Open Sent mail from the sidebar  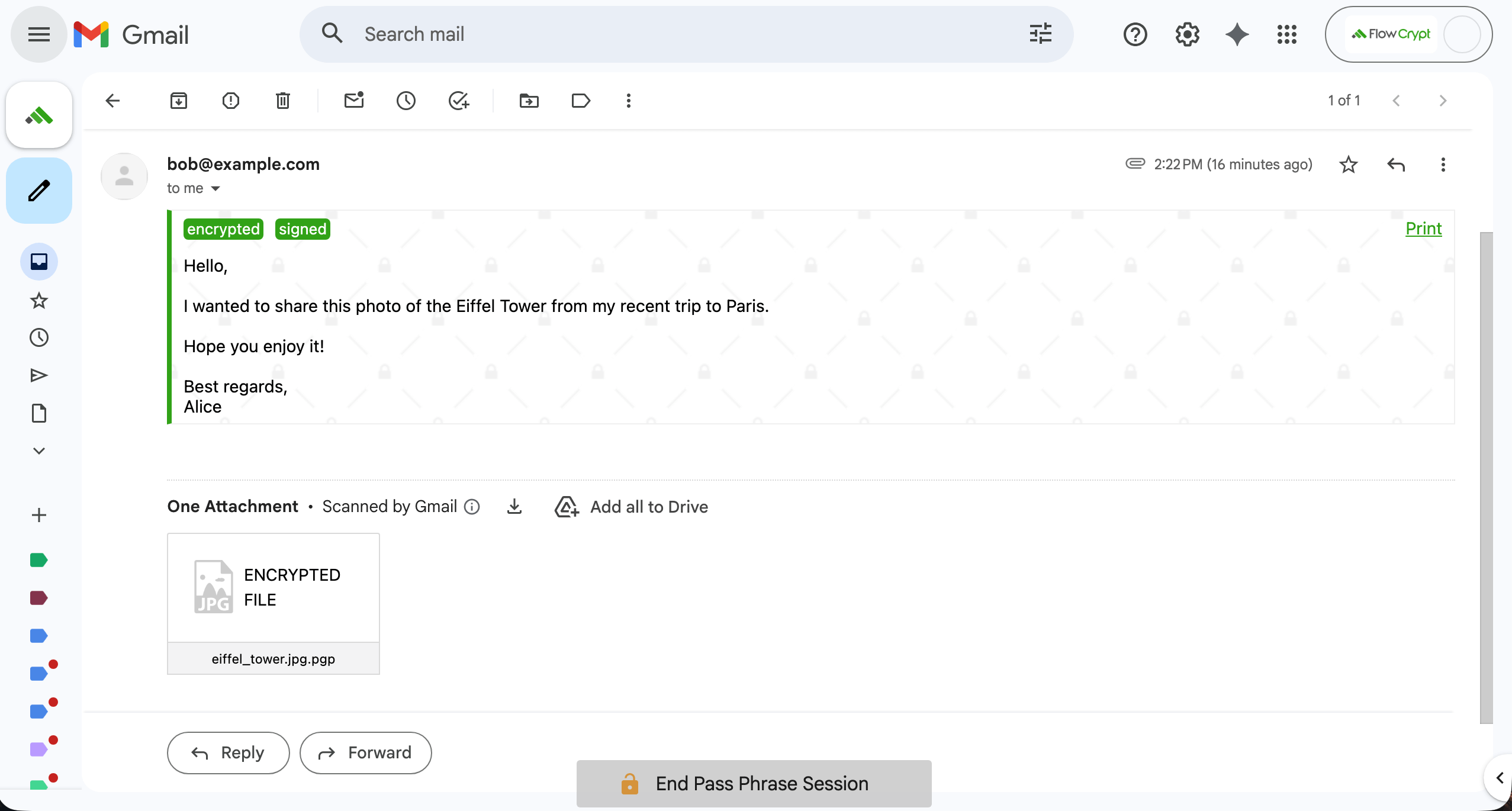coord(38,375)
